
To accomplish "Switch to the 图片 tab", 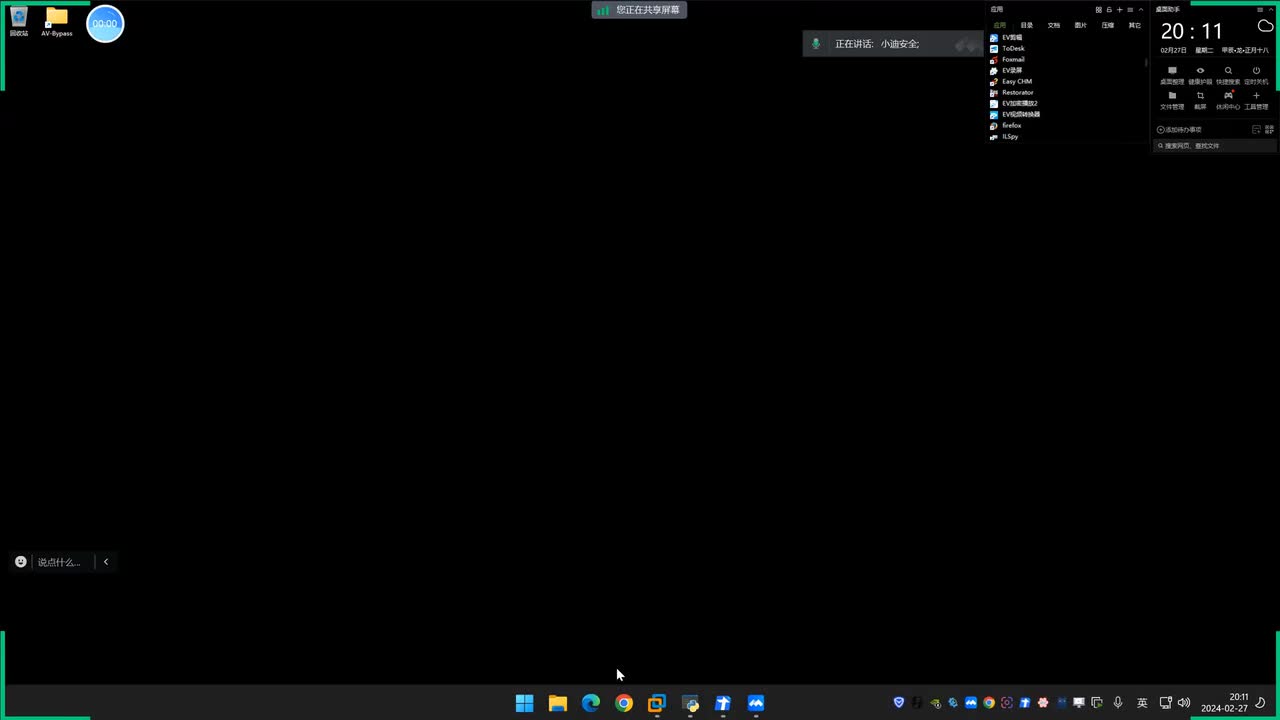I will click(x=1080, y=25).
